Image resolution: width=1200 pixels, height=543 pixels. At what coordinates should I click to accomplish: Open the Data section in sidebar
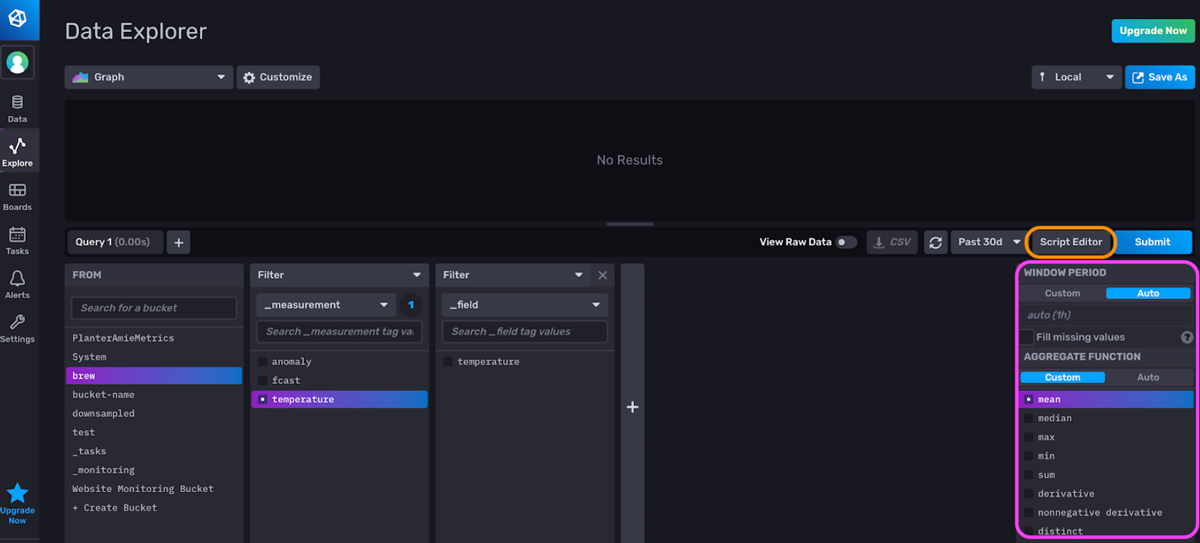coord(17,108)
